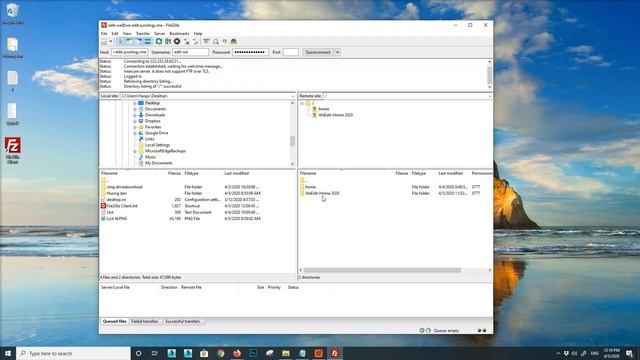Open FileZilla Client desktop shortcut
This screenshot has width=640, height=360.
coord(13,150)
